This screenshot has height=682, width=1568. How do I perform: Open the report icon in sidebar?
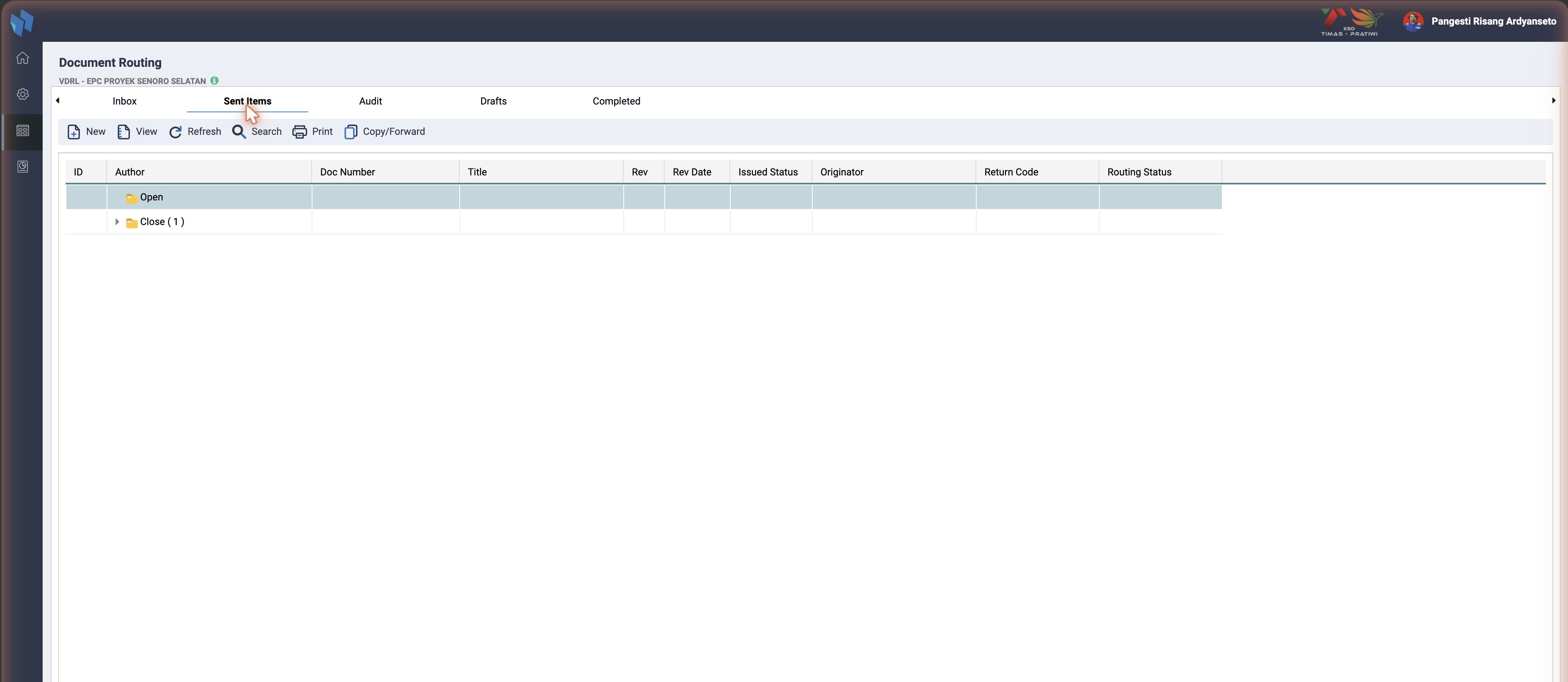[x=23, y=167]
